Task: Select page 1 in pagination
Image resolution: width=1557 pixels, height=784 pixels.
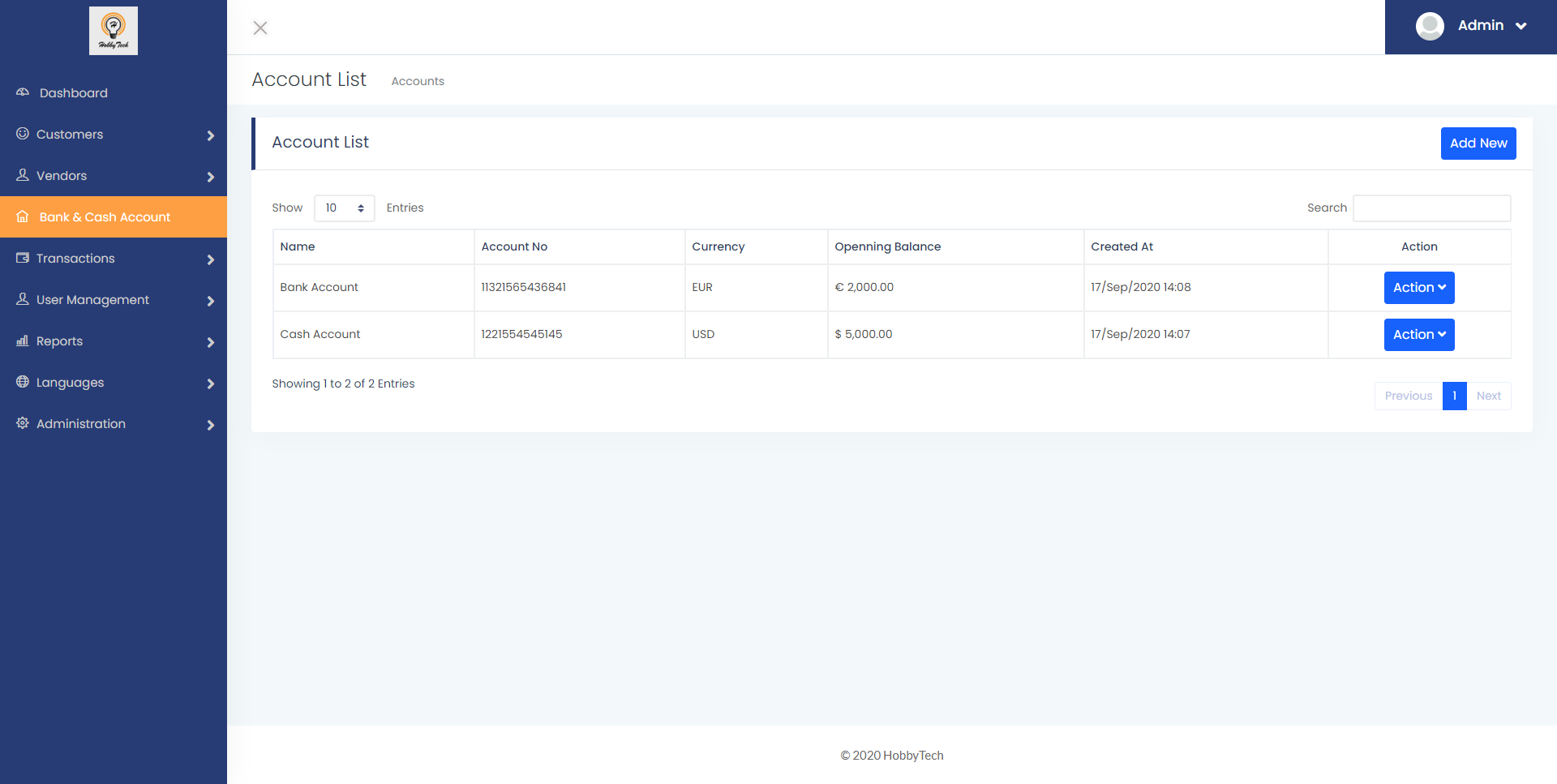Action: pos(1455,396)
